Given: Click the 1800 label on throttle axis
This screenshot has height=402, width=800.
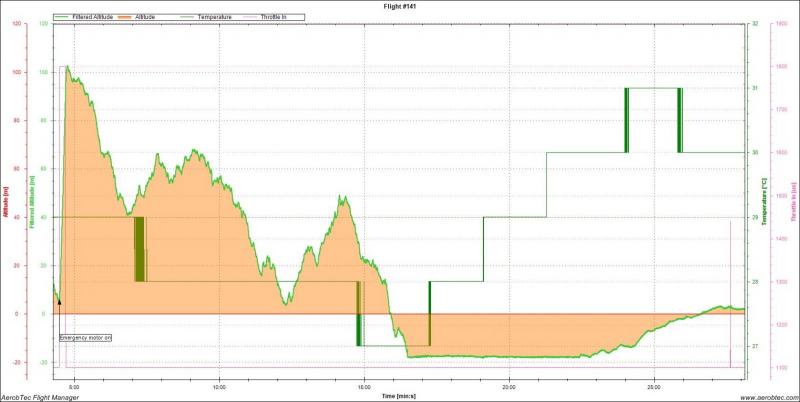Looking at the screenshot, I should (780, 66).
